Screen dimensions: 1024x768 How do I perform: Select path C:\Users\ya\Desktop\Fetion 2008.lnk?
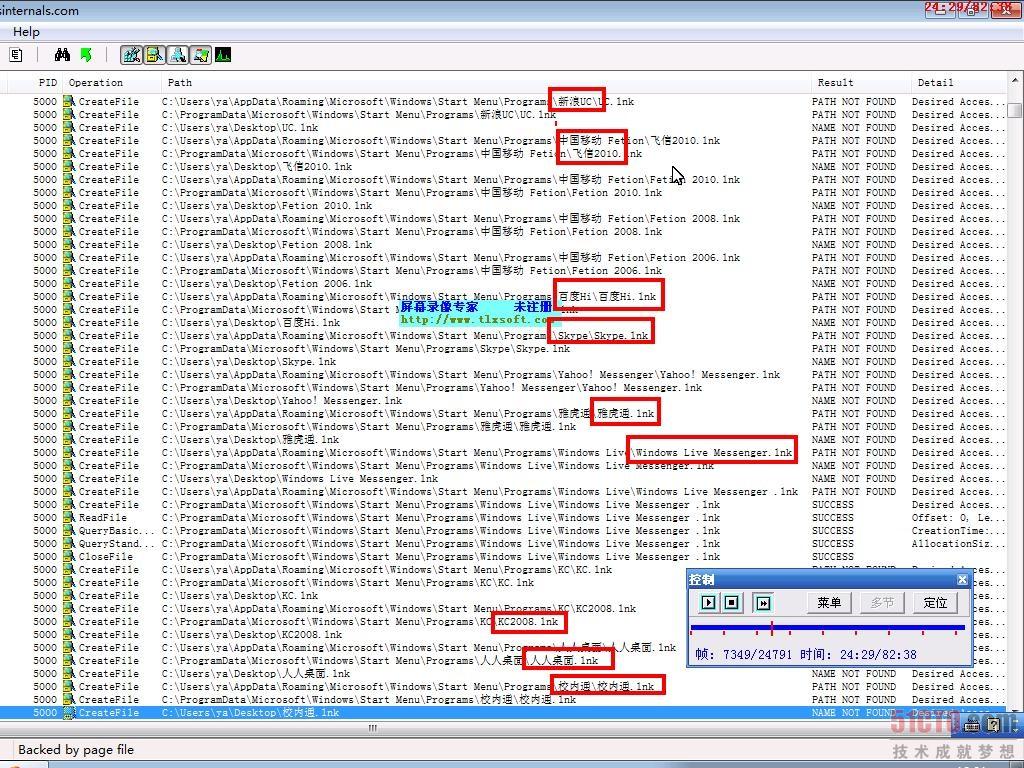coord(266,245)
